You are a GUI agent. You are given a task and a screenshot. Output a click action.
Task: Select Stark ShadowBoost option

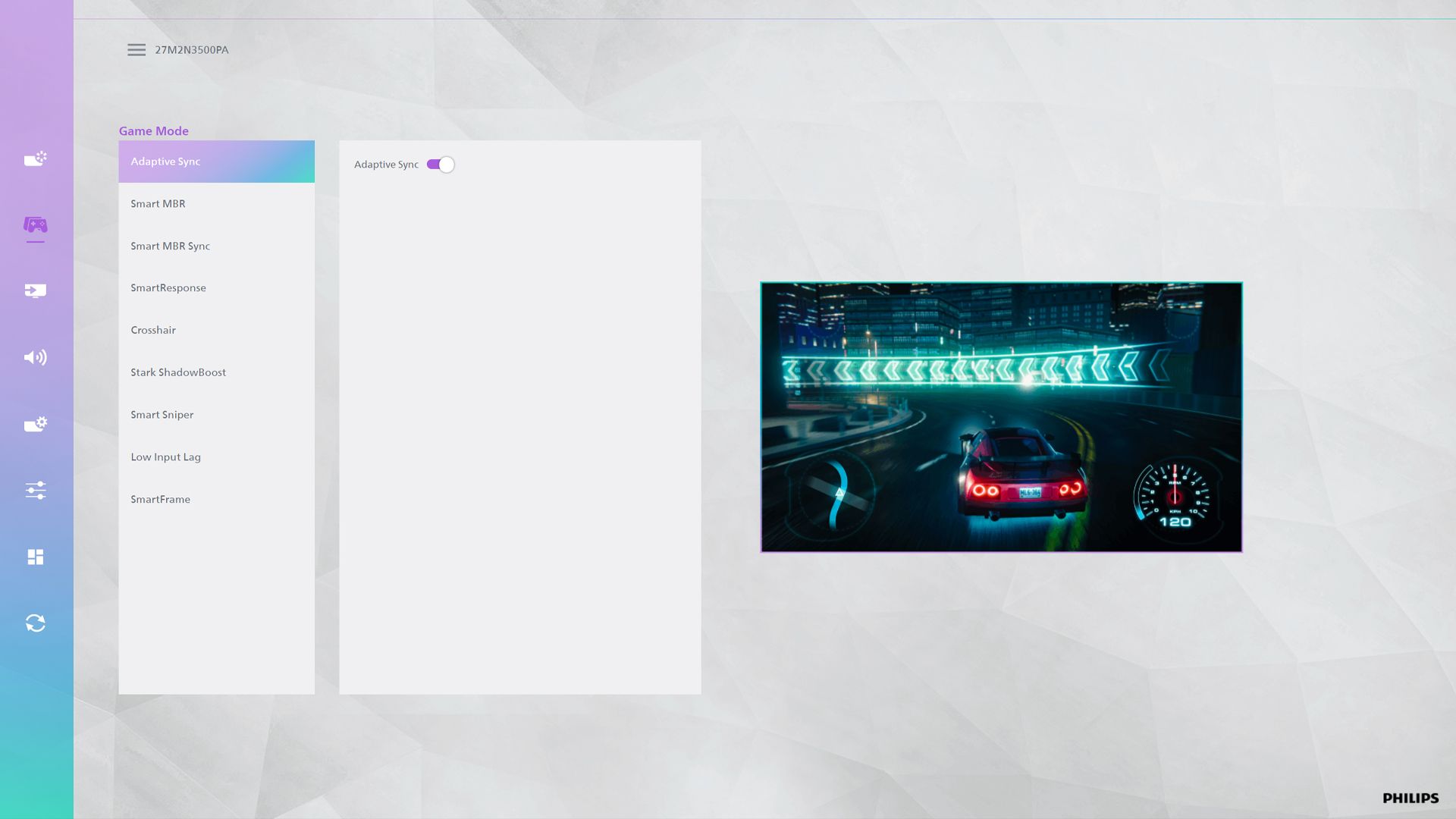pyautogui.click(x=216, y=372)
